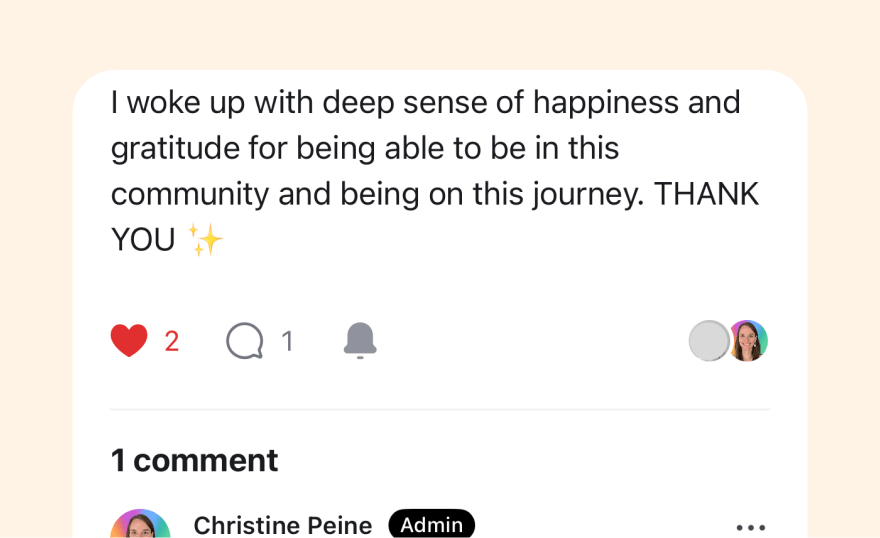Show who liked via the count 2
This screenshot has width=880, height=538.
172,342
